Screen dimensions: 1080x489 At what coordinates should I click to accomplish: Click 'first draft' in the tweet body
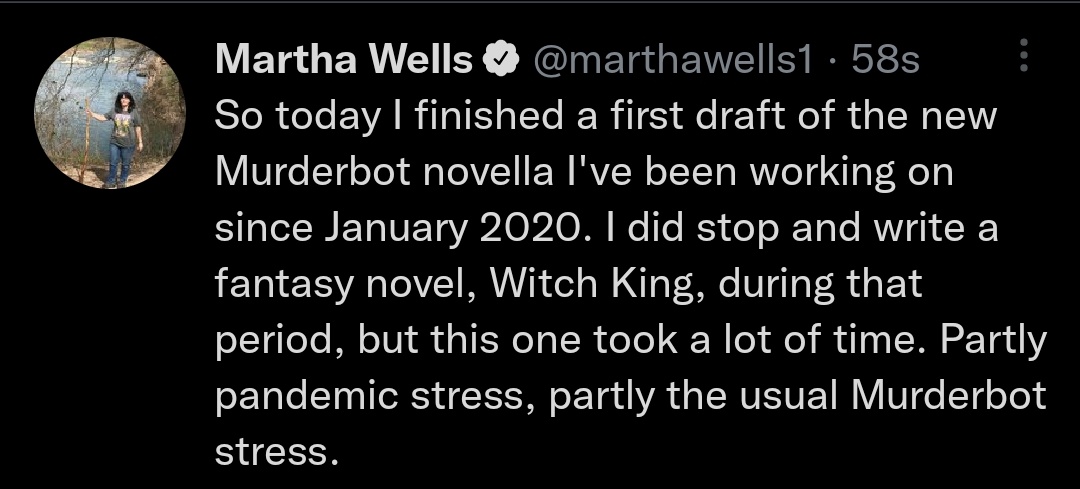[636, 117]
